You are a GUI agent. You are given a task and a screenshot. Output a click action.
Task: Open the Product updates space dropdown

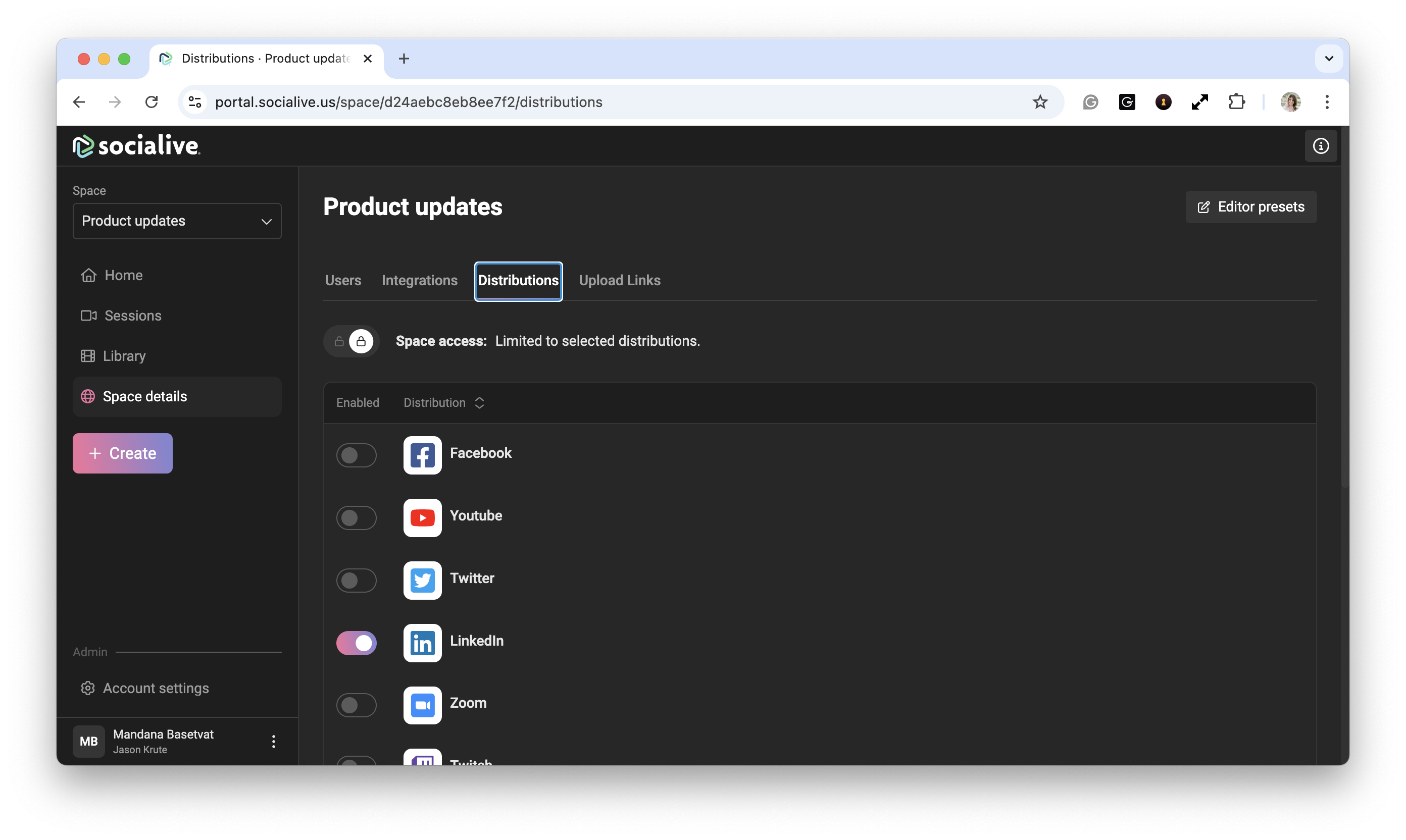click(x=177, y=221)
